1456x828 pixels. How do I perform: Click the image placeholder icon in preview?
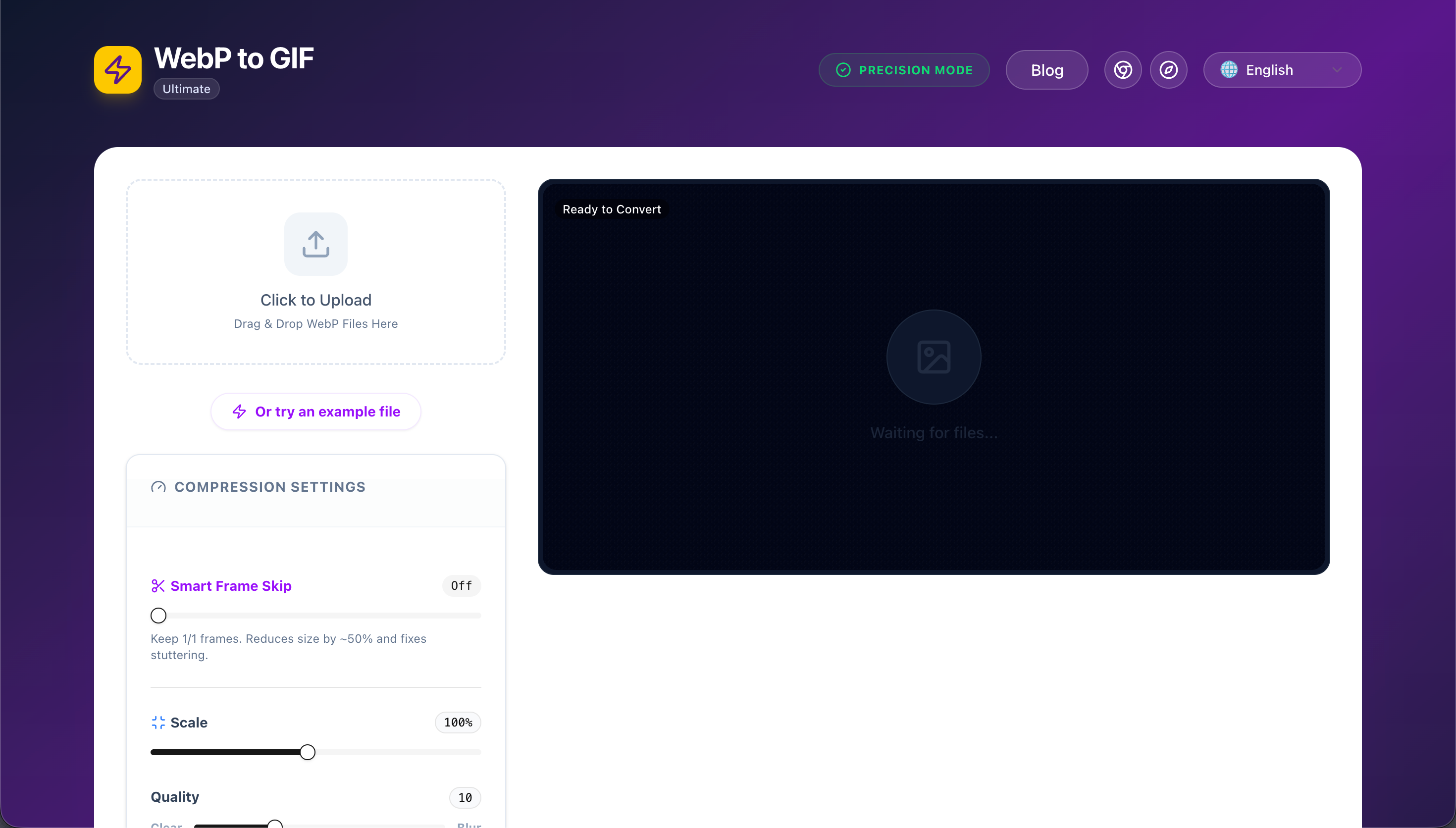pyautogui.click(x=933, y=357)
